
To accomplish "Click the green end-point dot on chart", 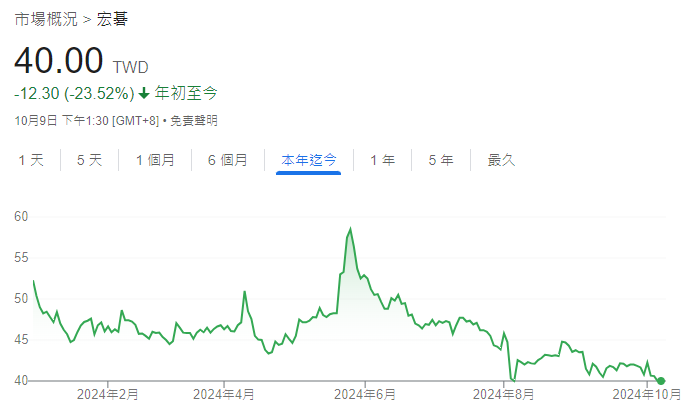I will [661, 381].
